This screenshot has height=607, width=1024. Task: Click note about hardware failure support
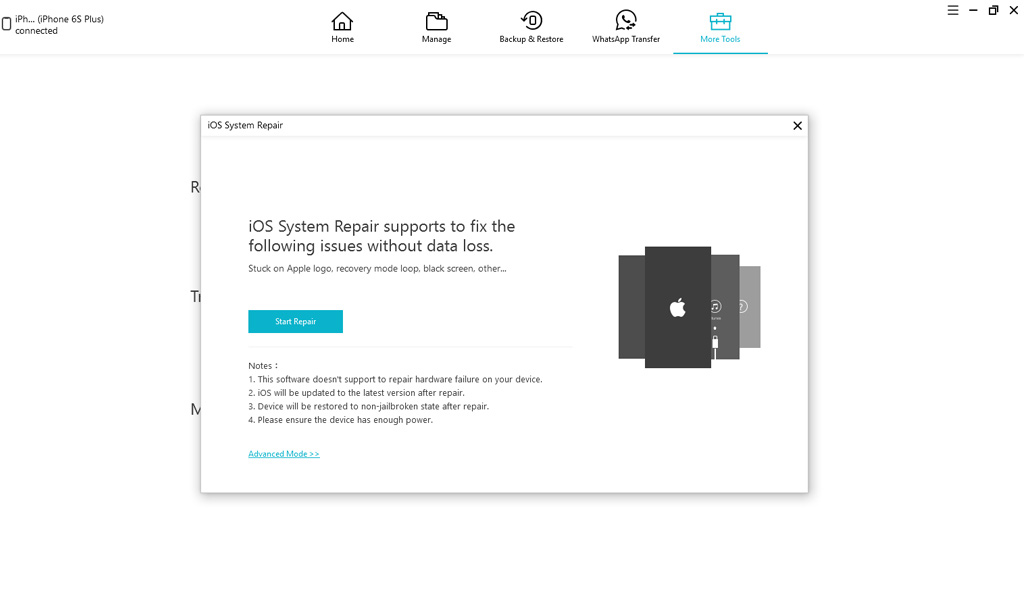coord(395,380)
